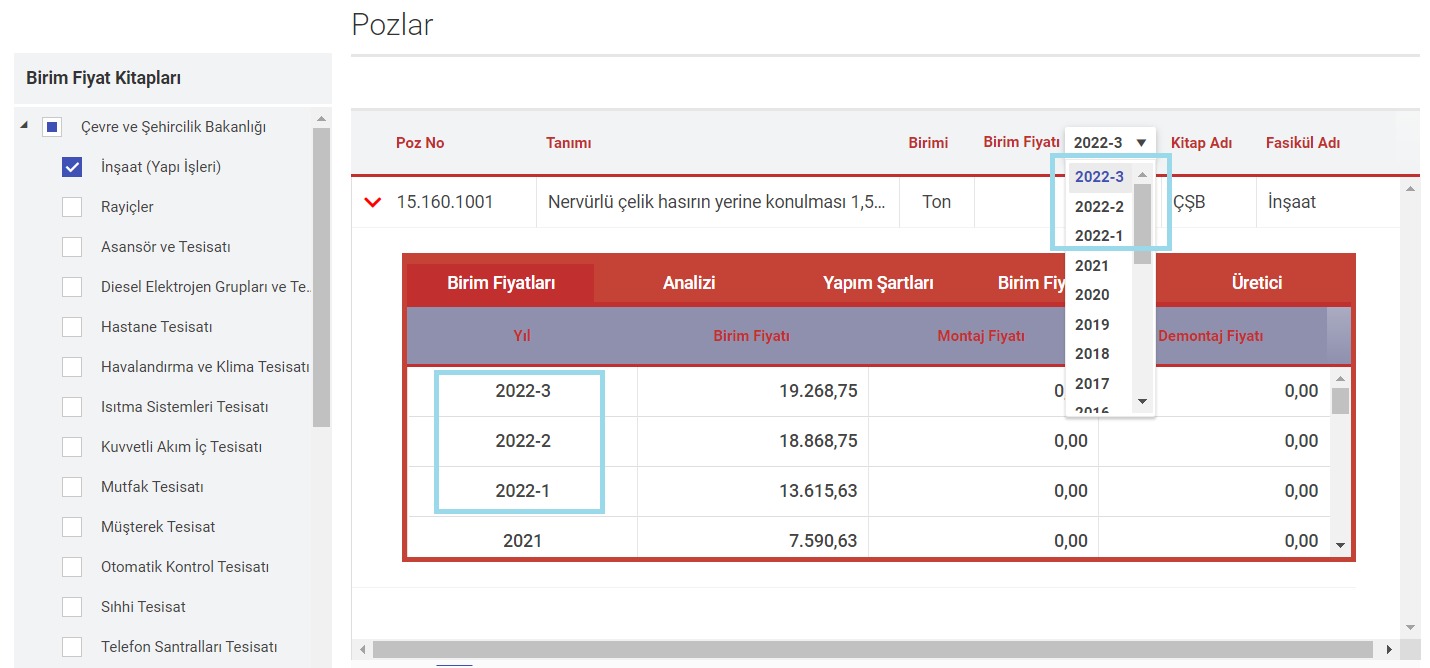
Task: Open the Yapım Şartları tab
Action: [878, 283]
